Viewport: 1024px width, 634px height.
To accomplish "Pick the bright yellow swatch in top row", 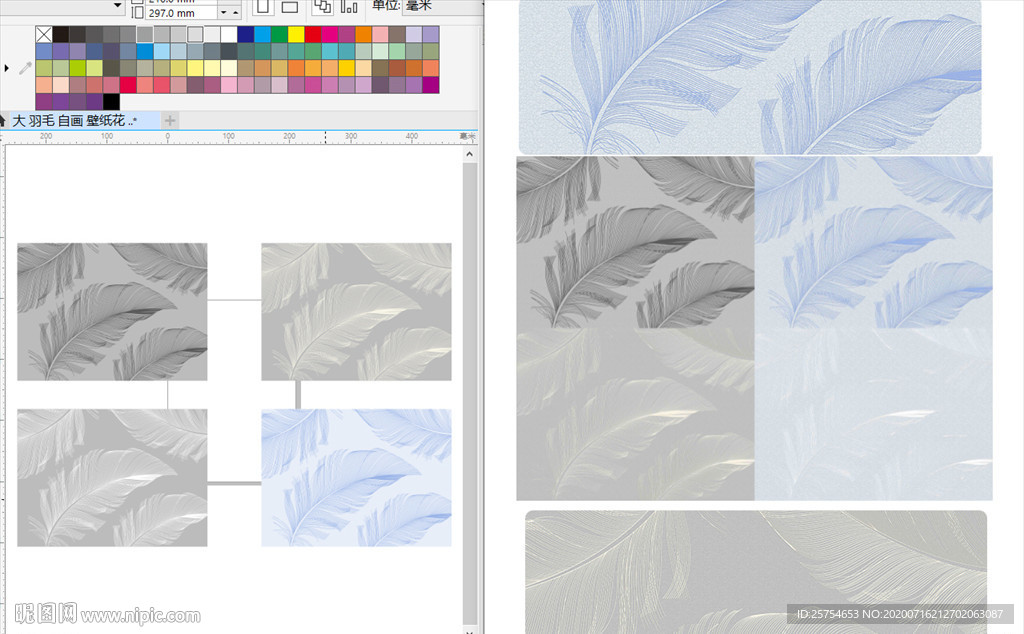I will pos(296,34).
